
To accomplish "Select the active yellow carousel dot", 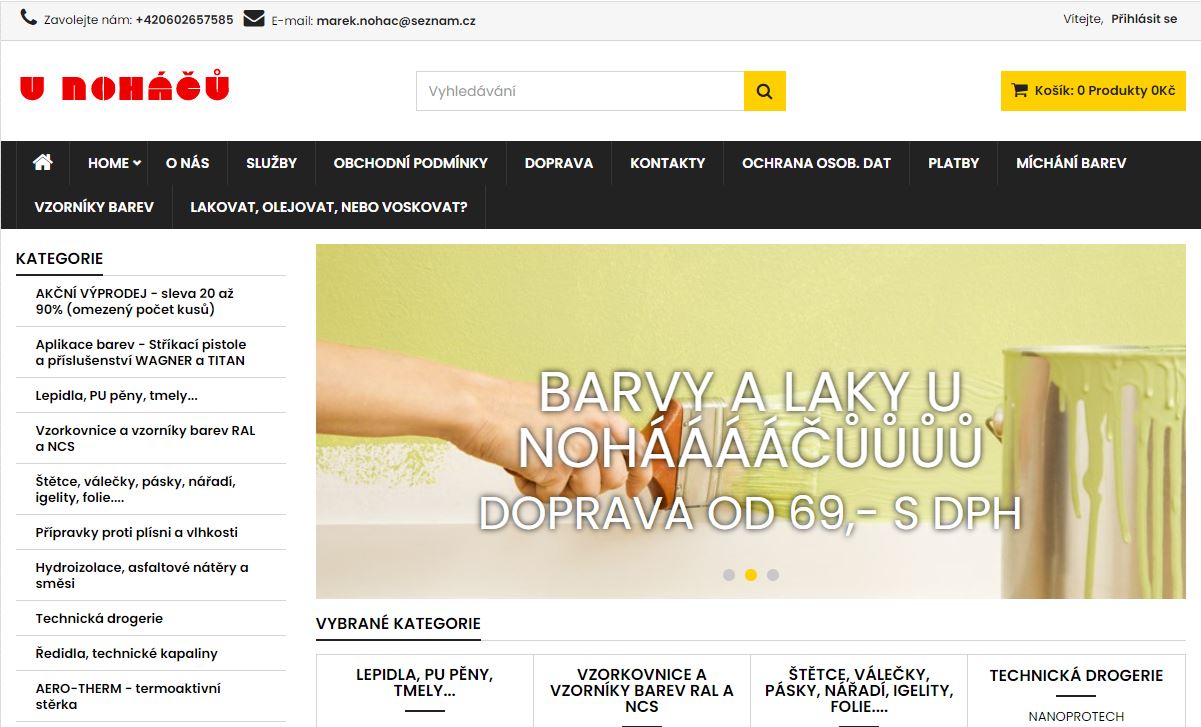I will coord(751,575).
